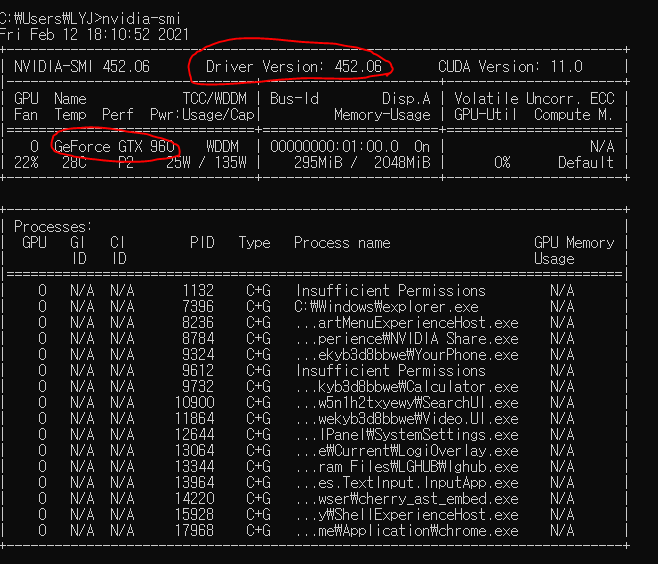Click the ShellExperienceHost.exe process name
Viewport: 658px width, 564px height.
(406, 515)
